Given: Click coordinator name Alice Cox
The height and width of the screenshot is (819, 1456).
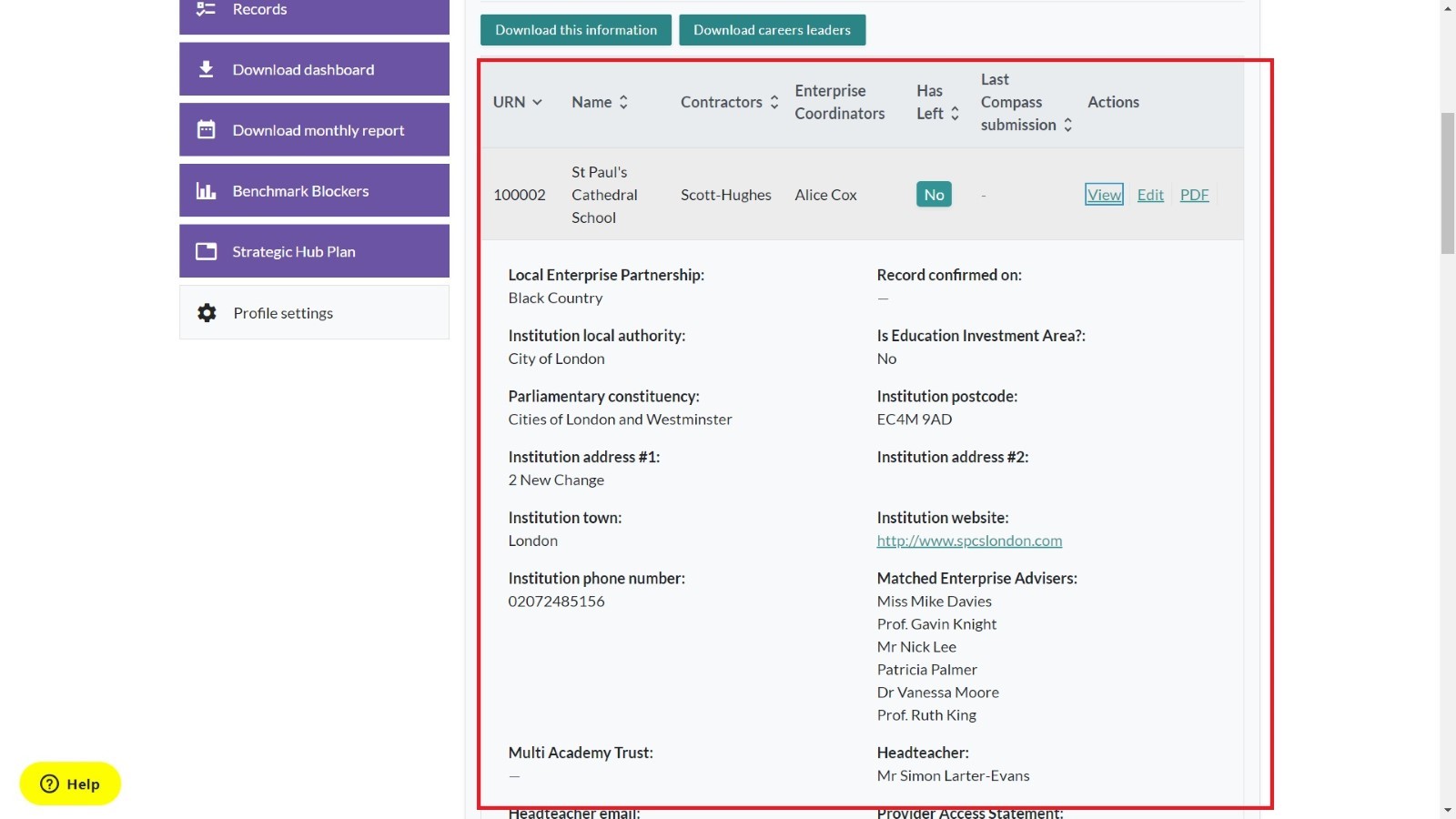Looking at the screenshot, I should 825,195.
